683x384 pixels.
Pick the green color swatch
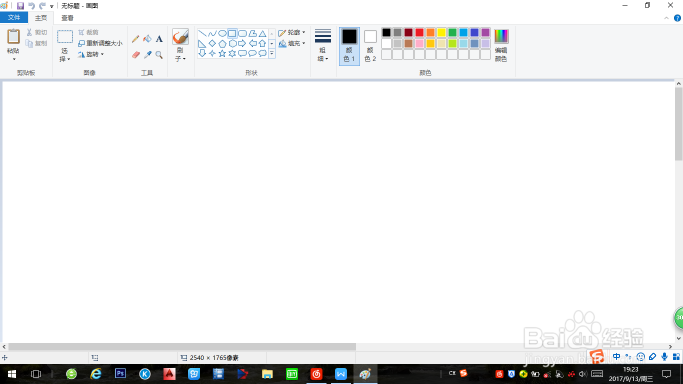[452, 33]
